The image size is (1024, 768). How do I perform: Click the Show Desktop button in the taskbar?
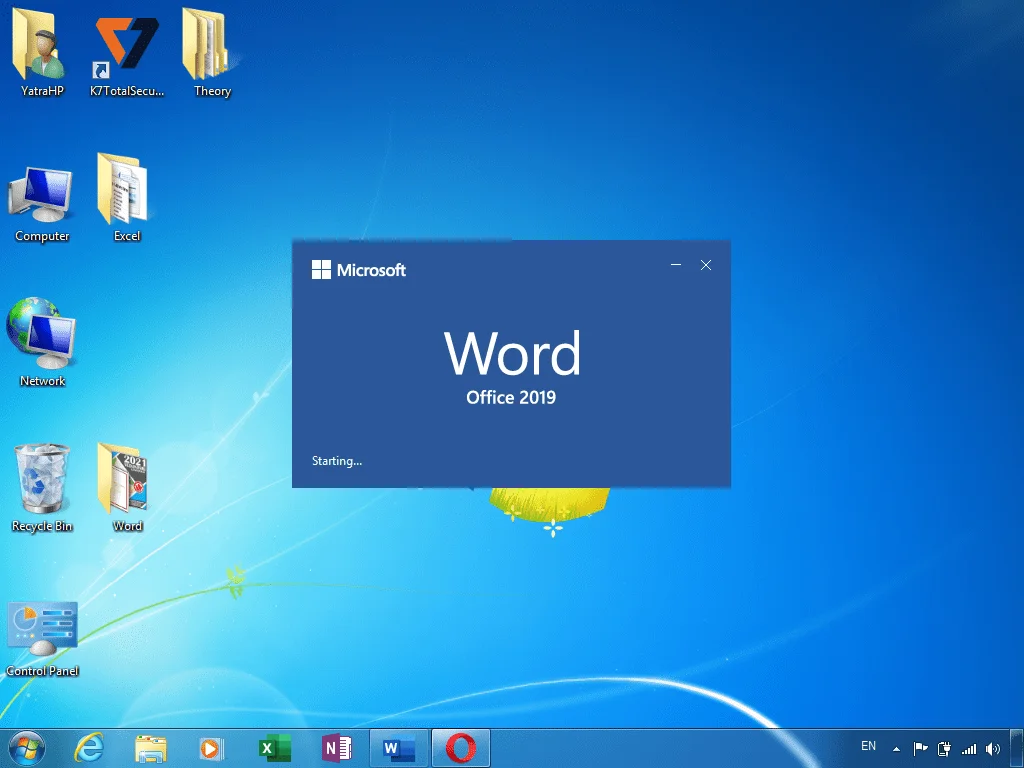(x=1017, y=748)
